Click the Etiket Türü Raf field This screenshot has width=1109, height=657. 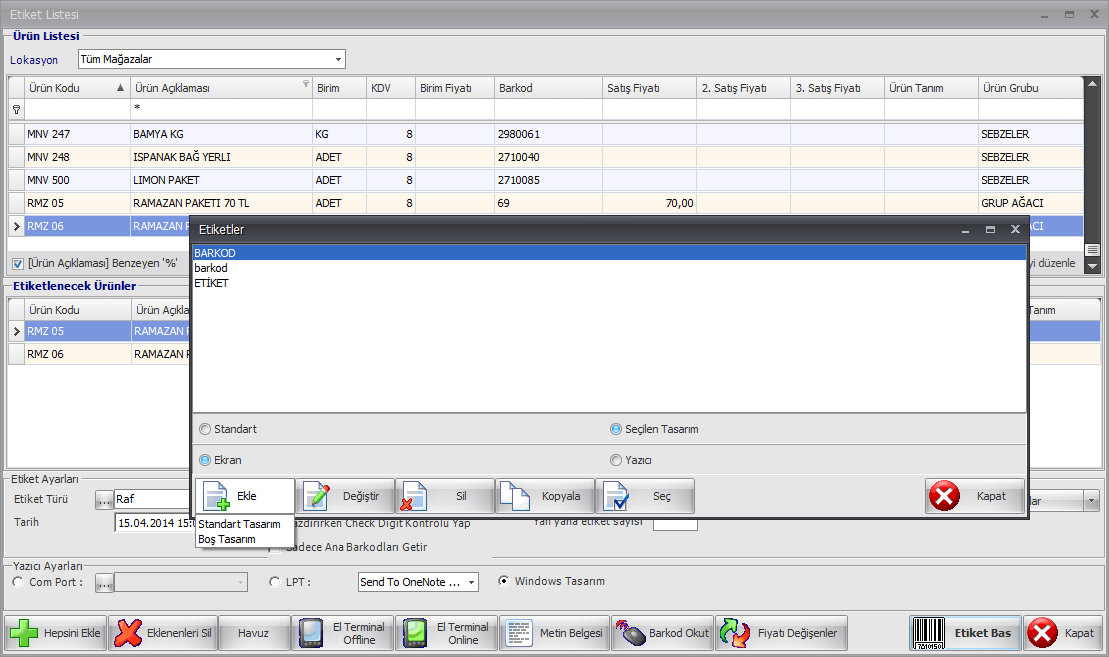click(152, 499)
